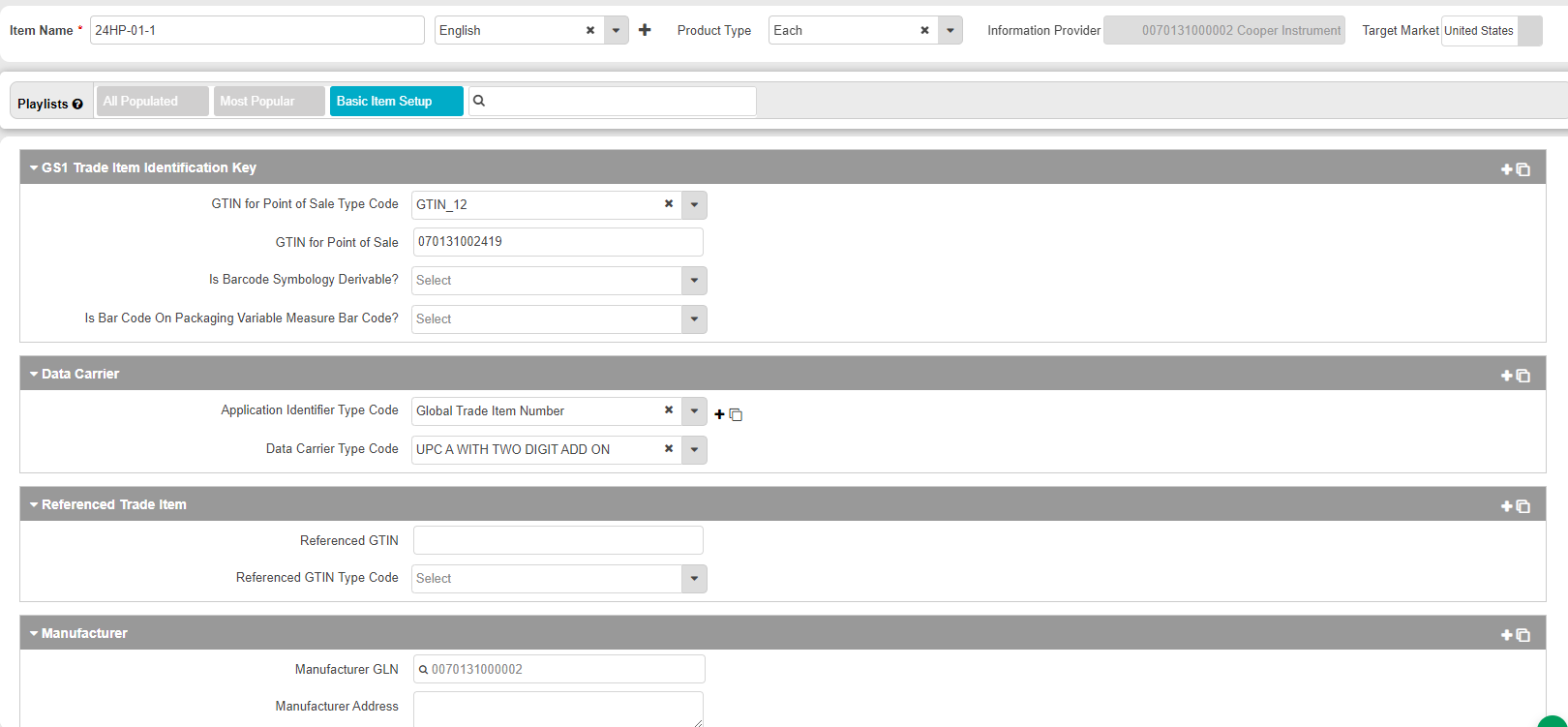This screenshot has height=727, width=1568.
Task: Clear the UPC A WITH TWO DIGIT ADD ON value
Action: pyautogui.click(x=668, y=449)
